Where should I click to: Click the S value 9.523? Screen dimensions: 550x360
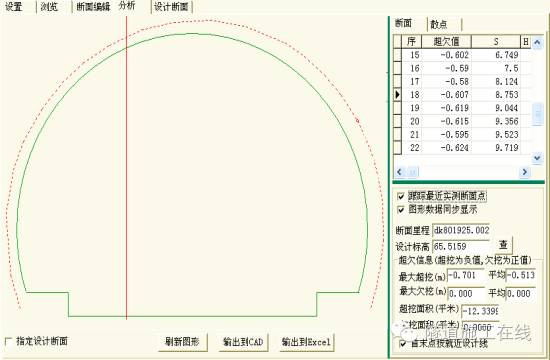point(507,135)
